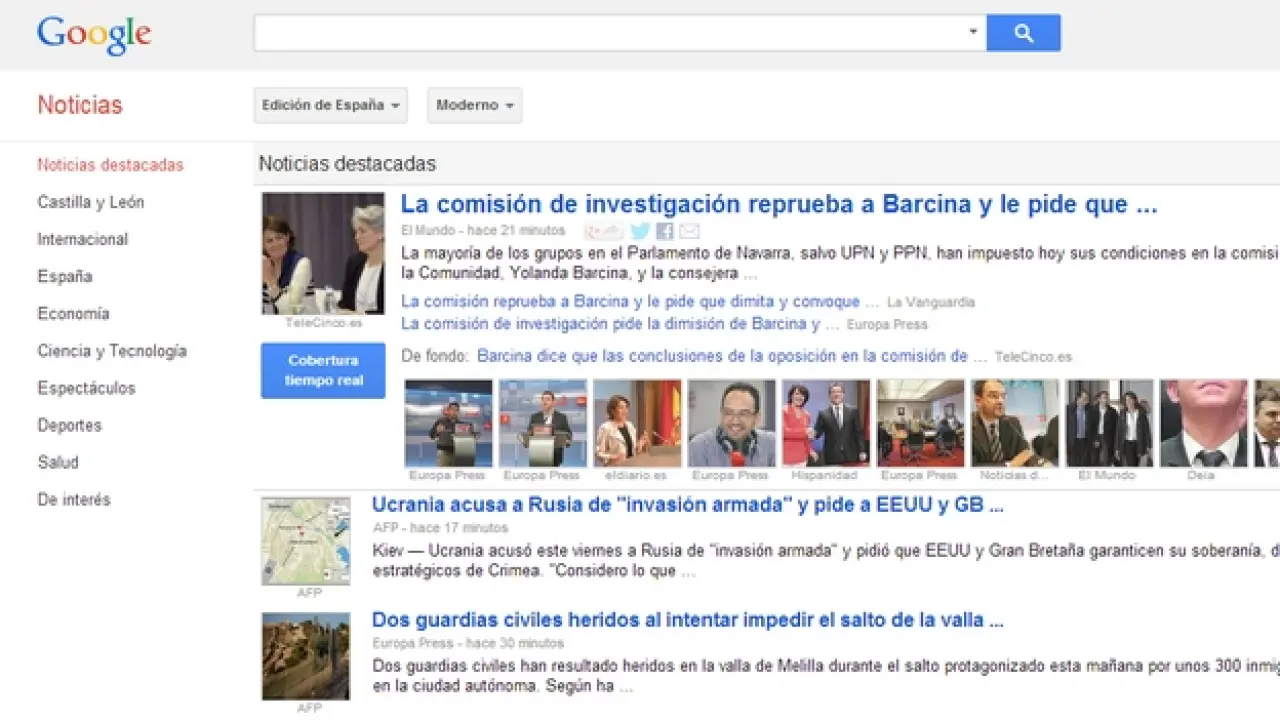
Task: Select Castilla y León in sidebar
Action: click(91, 202)
